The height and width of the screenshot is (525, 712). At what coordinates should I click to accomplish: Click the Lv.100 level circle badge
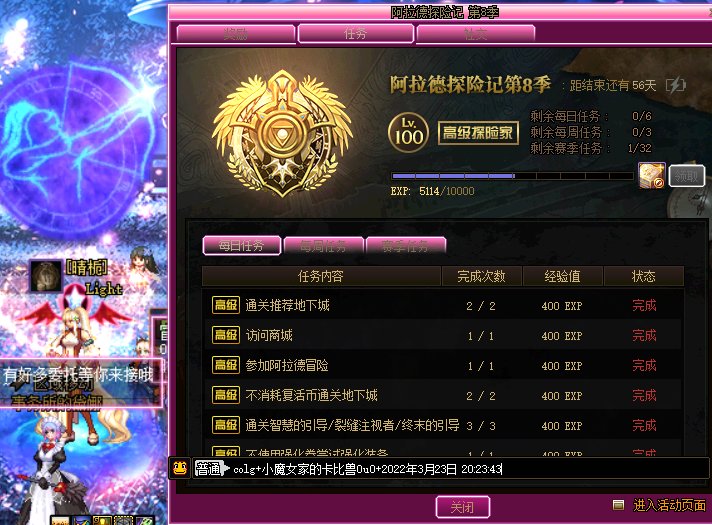click(409, 133)
